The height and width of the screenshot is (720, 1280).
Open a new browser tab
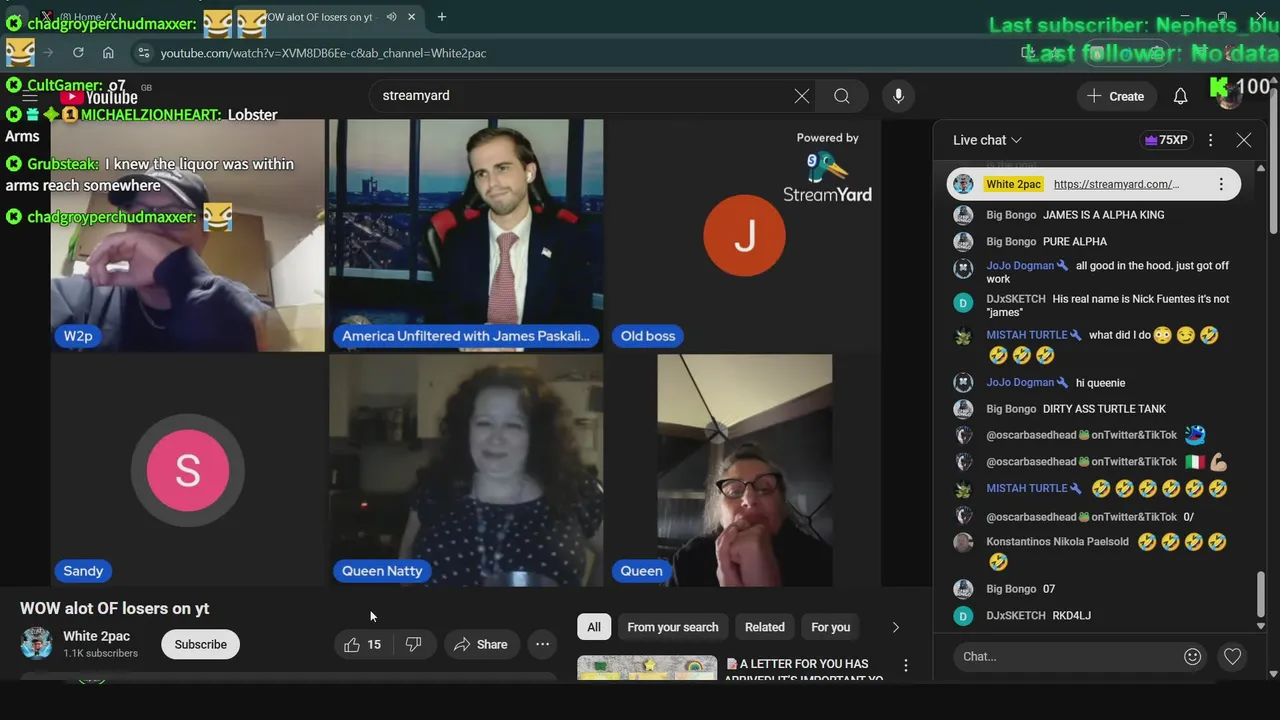pyautogui.click(x=441, y=17)
